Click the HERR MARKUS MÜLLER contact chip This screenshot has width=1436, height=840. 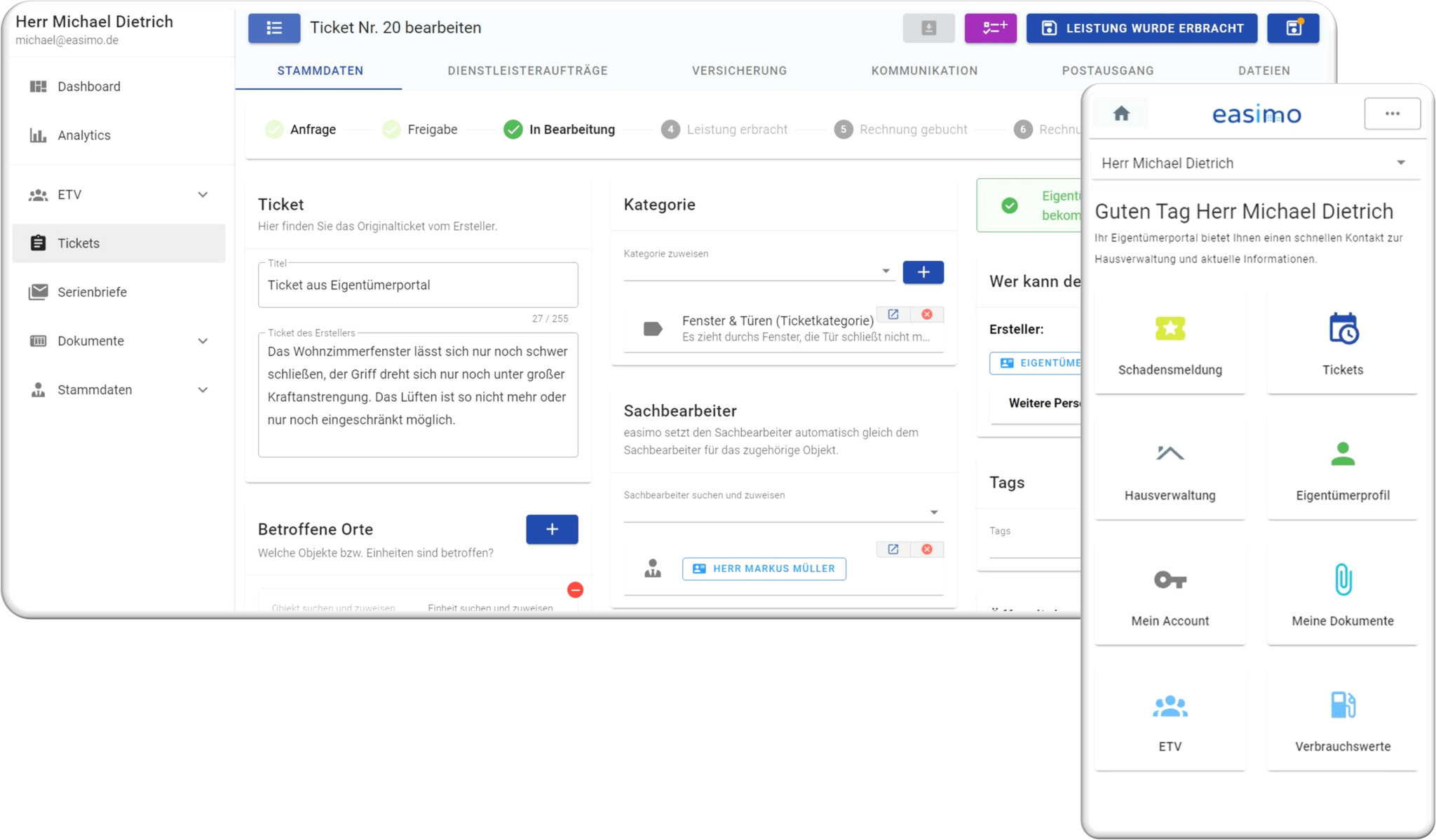[x=764, y=569]
